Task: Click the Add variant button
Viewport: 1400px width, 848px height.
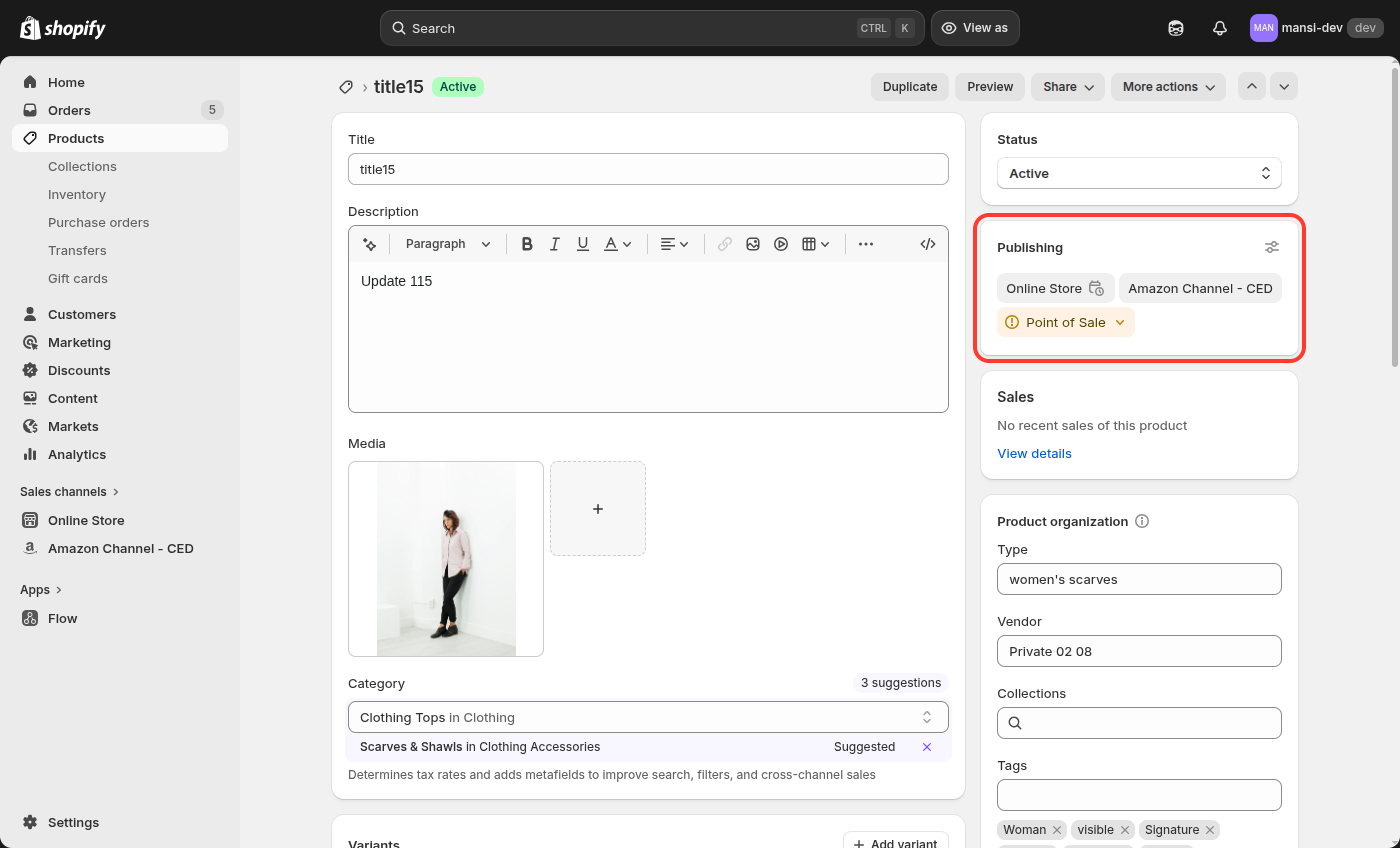Action: coord(895,842)
